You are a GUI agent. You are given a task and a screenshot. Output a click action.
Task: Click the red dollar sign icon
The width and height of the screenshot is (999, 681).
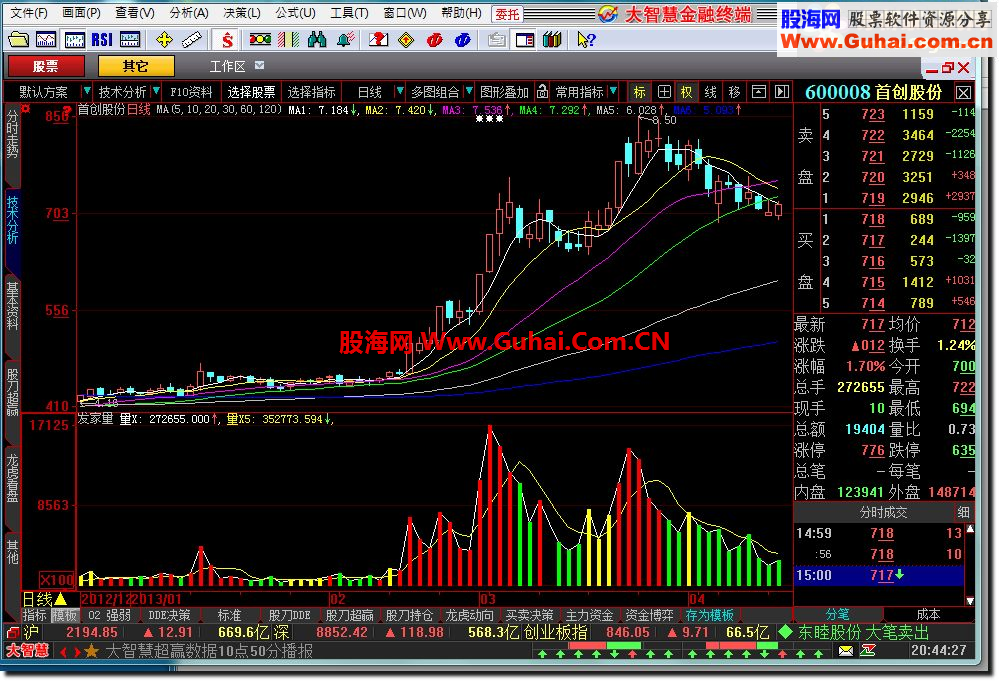pos(227,40)
